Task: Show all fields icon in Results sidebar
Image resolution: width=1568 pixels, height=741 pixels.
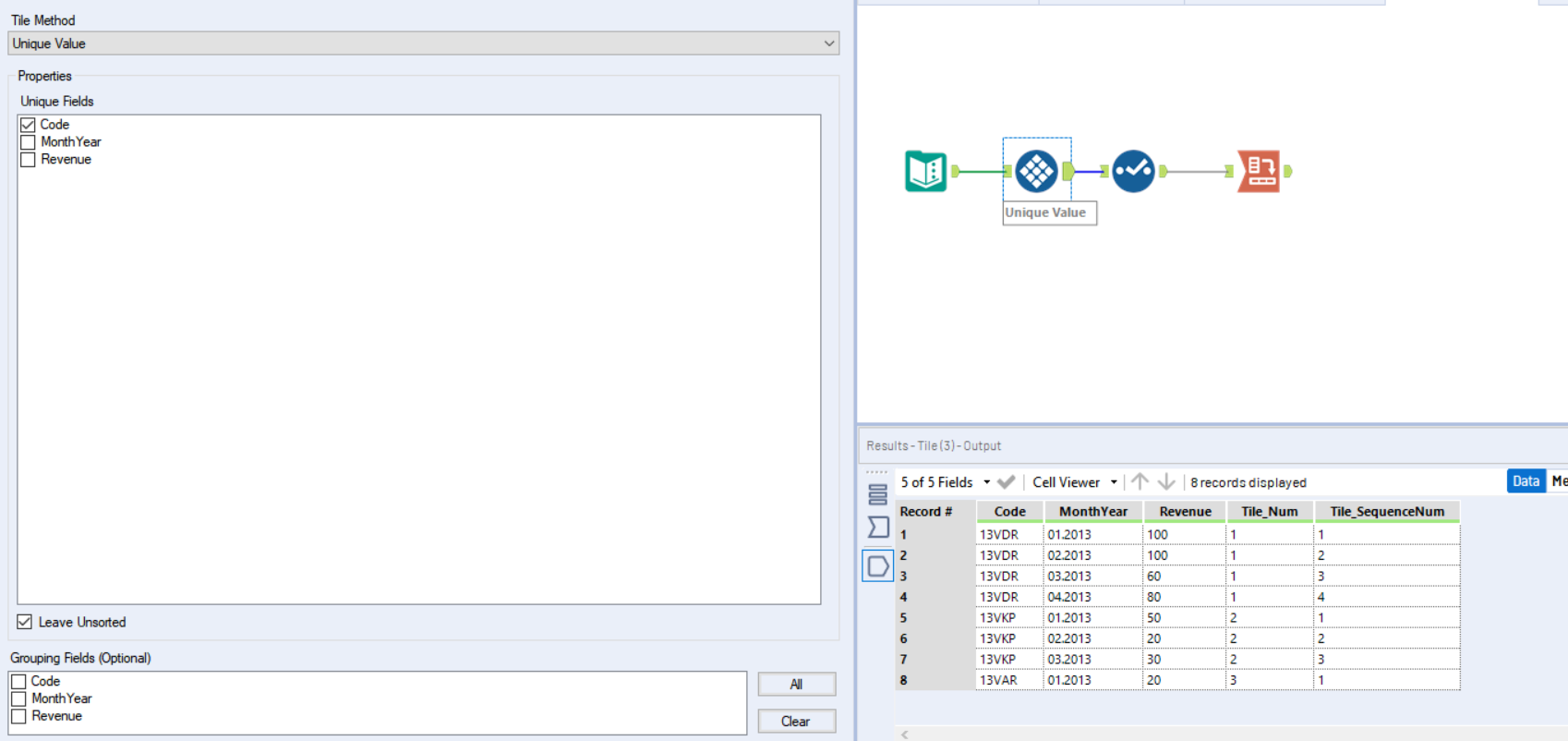Action: pyautogui.click(x=877, y=494)
